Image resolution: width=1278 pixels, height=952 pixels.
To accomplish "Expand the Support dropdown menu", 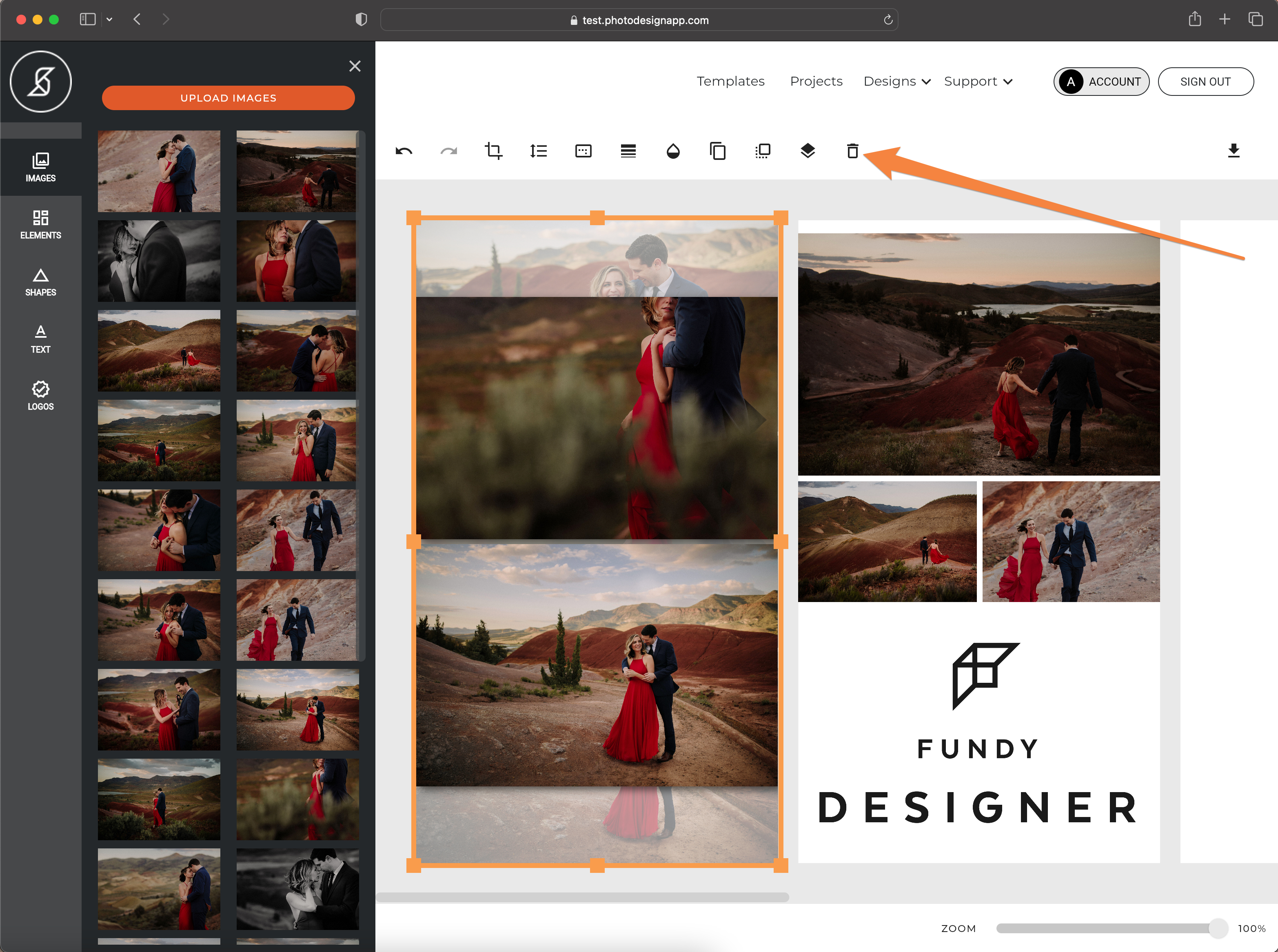I will coord(978,81).
